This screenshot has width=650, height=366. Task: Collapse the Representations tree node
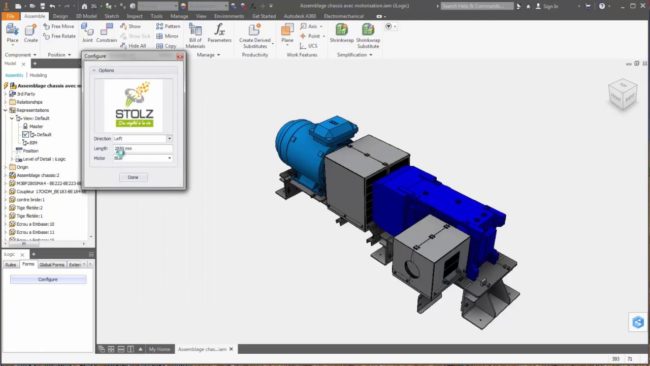6,110
